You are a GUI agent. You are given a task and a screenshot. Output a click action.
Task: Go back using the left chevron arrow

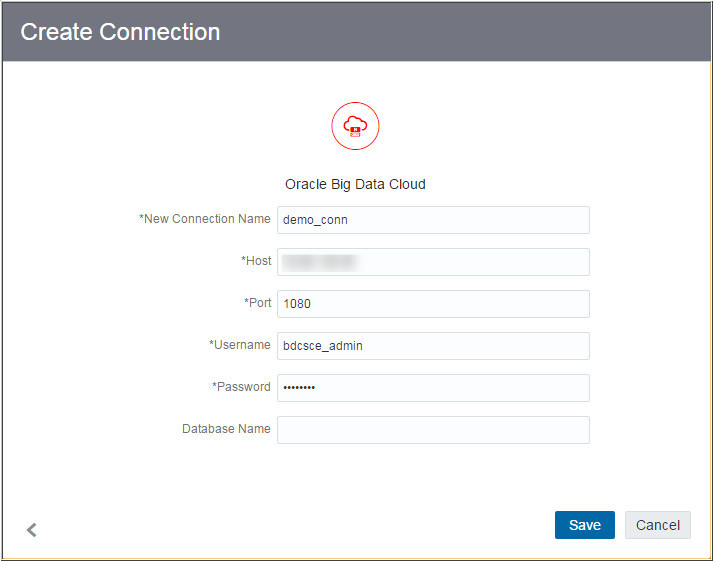[31, 530]
